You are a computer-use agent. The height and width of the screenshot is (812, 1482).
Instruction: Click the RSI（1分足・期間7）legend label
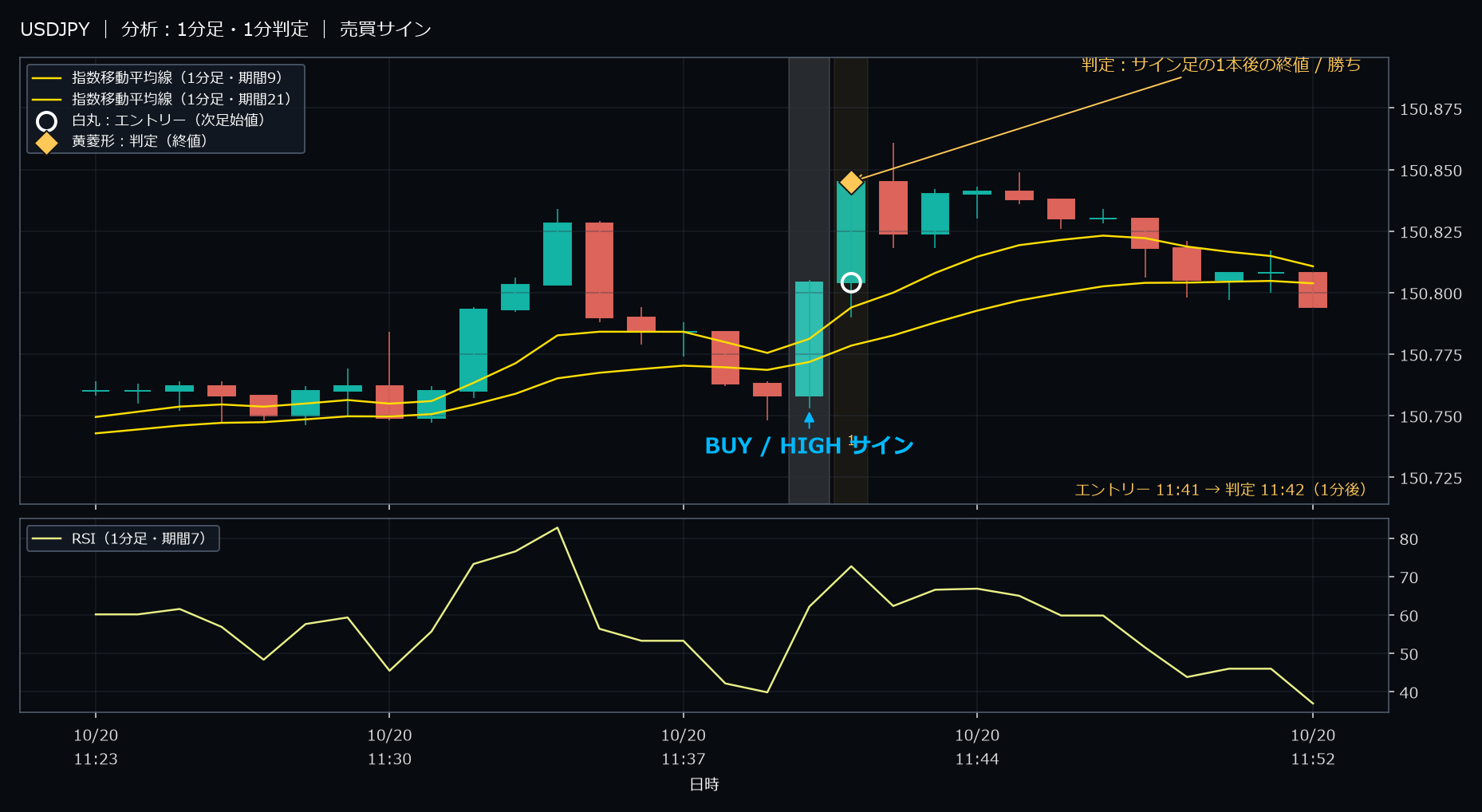pyautogui.click(x=139, y=538)
